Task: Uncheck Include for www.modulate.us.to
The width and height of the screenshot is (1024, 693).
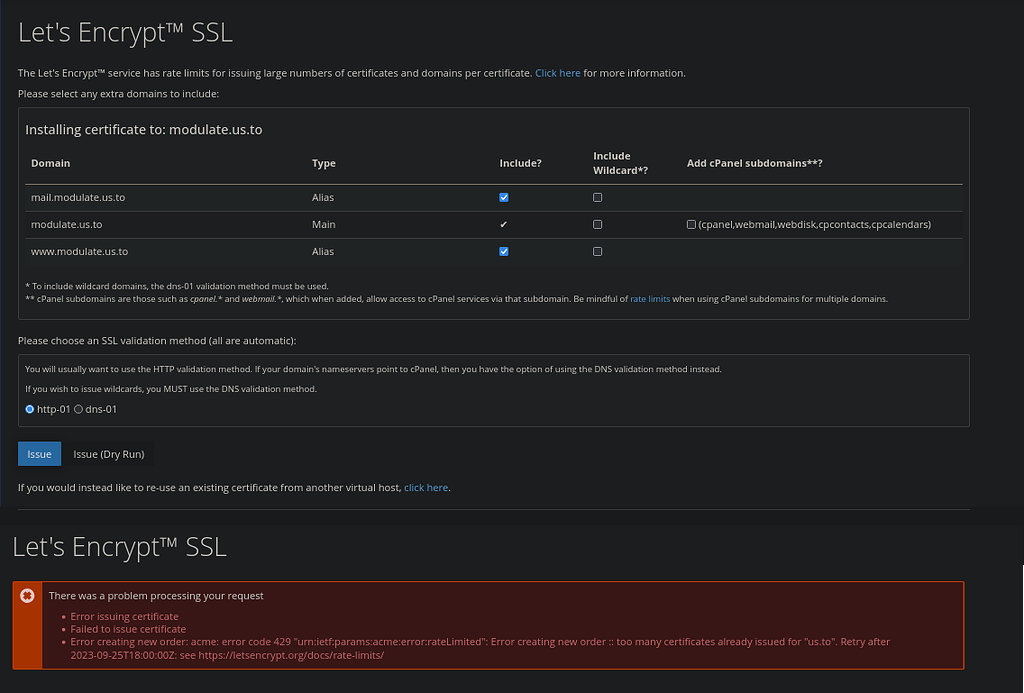Action: tap(504, 251)
